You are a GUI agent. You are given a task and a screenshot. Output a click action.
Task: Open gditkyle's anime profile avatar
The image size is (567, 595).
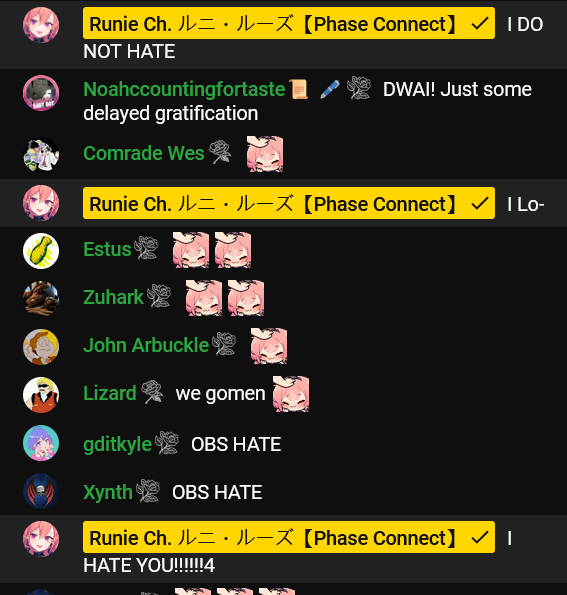click(x=41, y=443)
